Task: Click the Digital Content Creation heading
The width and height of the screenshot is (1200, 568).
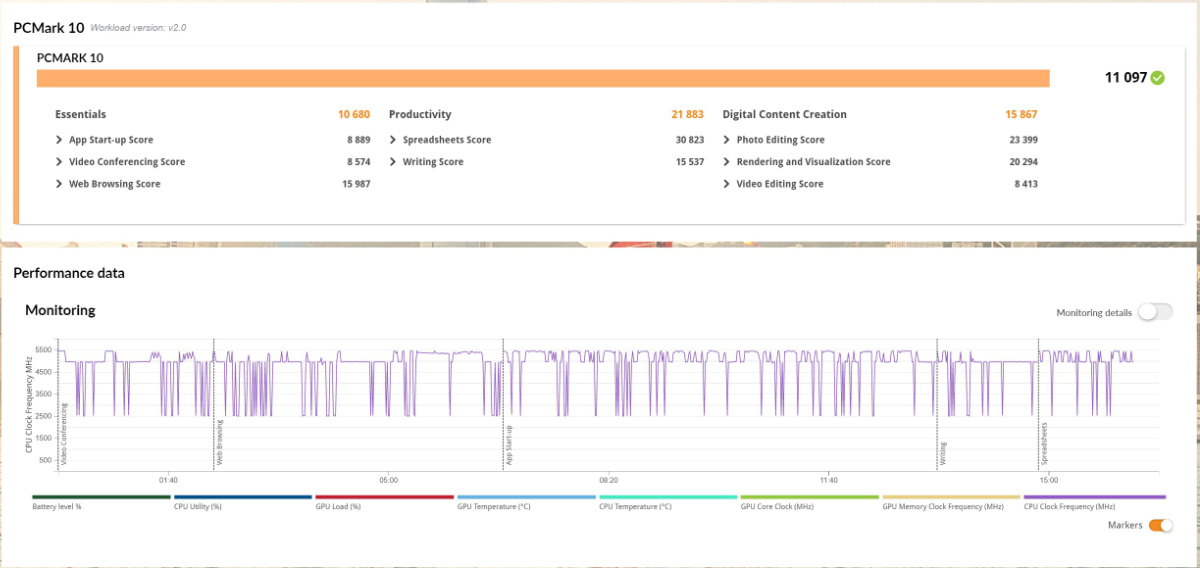Action: tap(785, 114)
